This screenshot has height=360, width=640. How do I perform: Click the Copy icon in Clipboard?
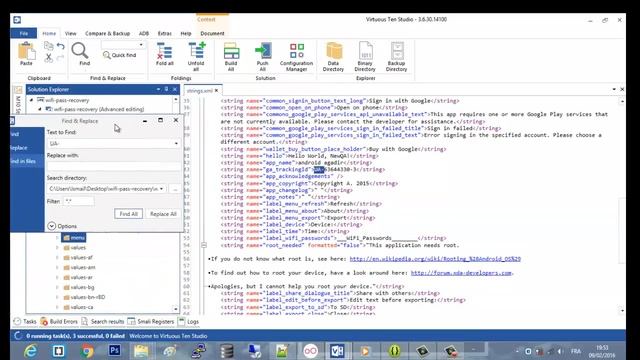point(49,46)
